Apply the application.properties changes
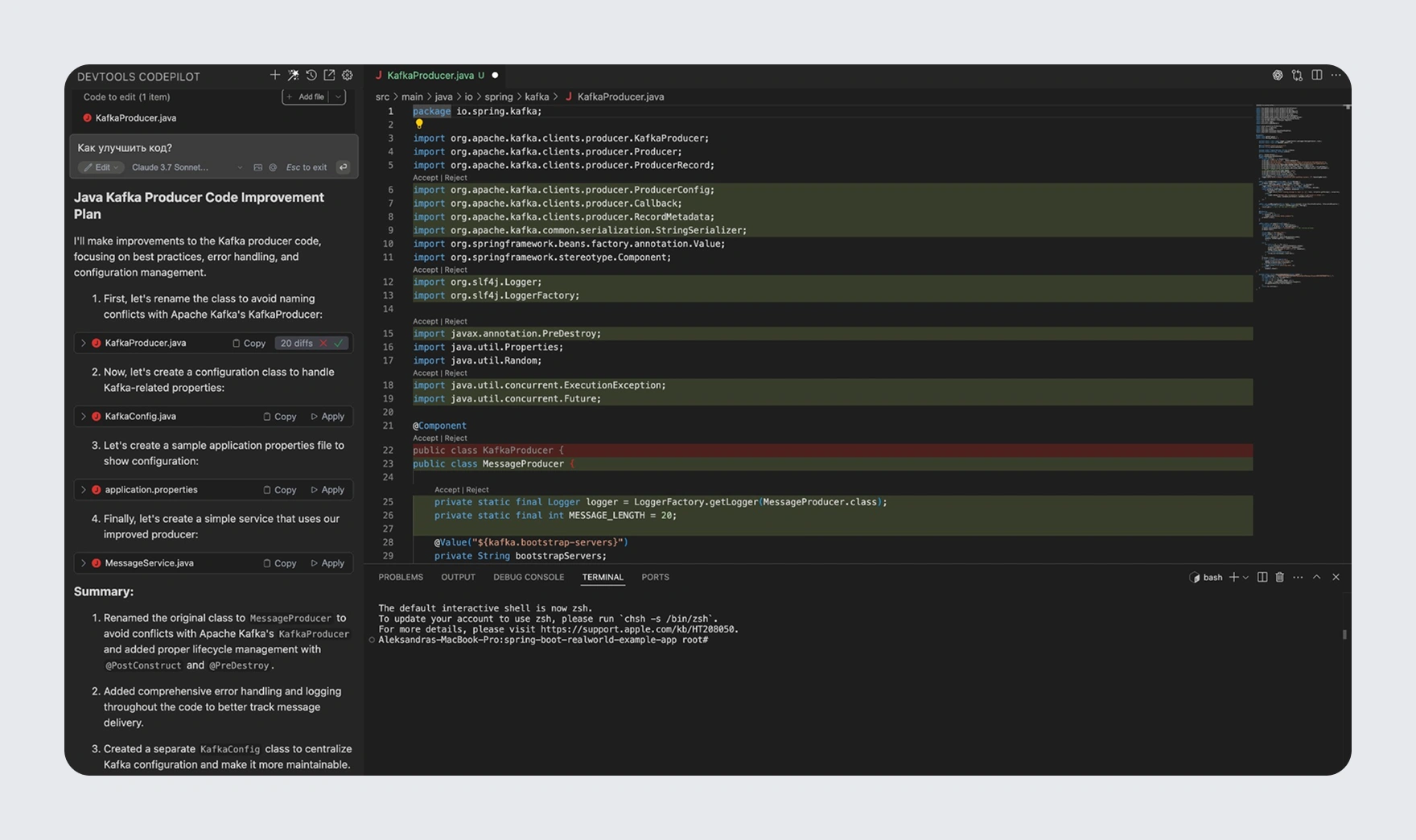1416x840 pixels. point(327,489)
